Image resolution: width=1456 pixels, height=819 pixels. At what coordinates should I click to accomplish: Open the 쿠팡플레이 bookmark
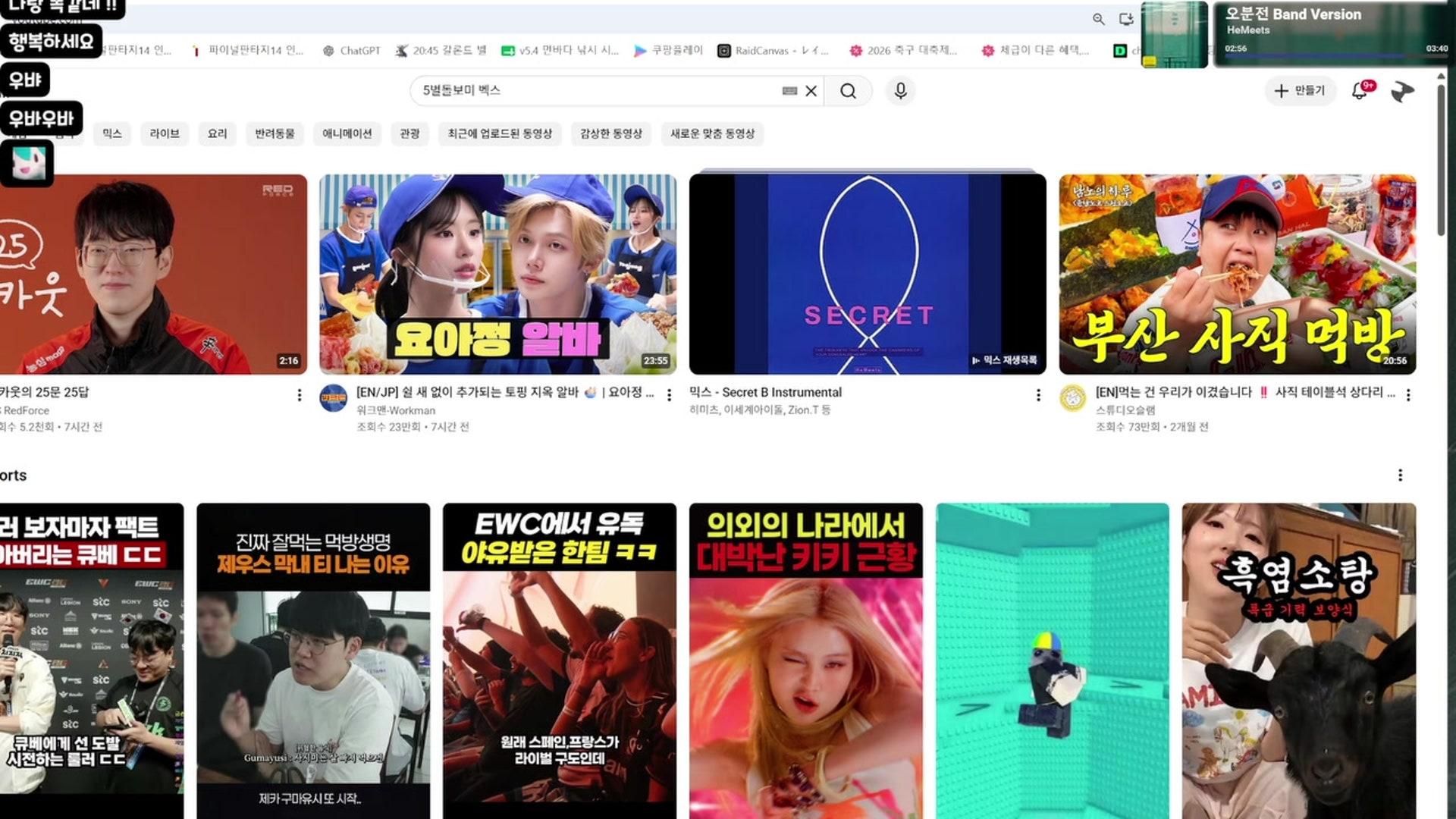(668, 51)
